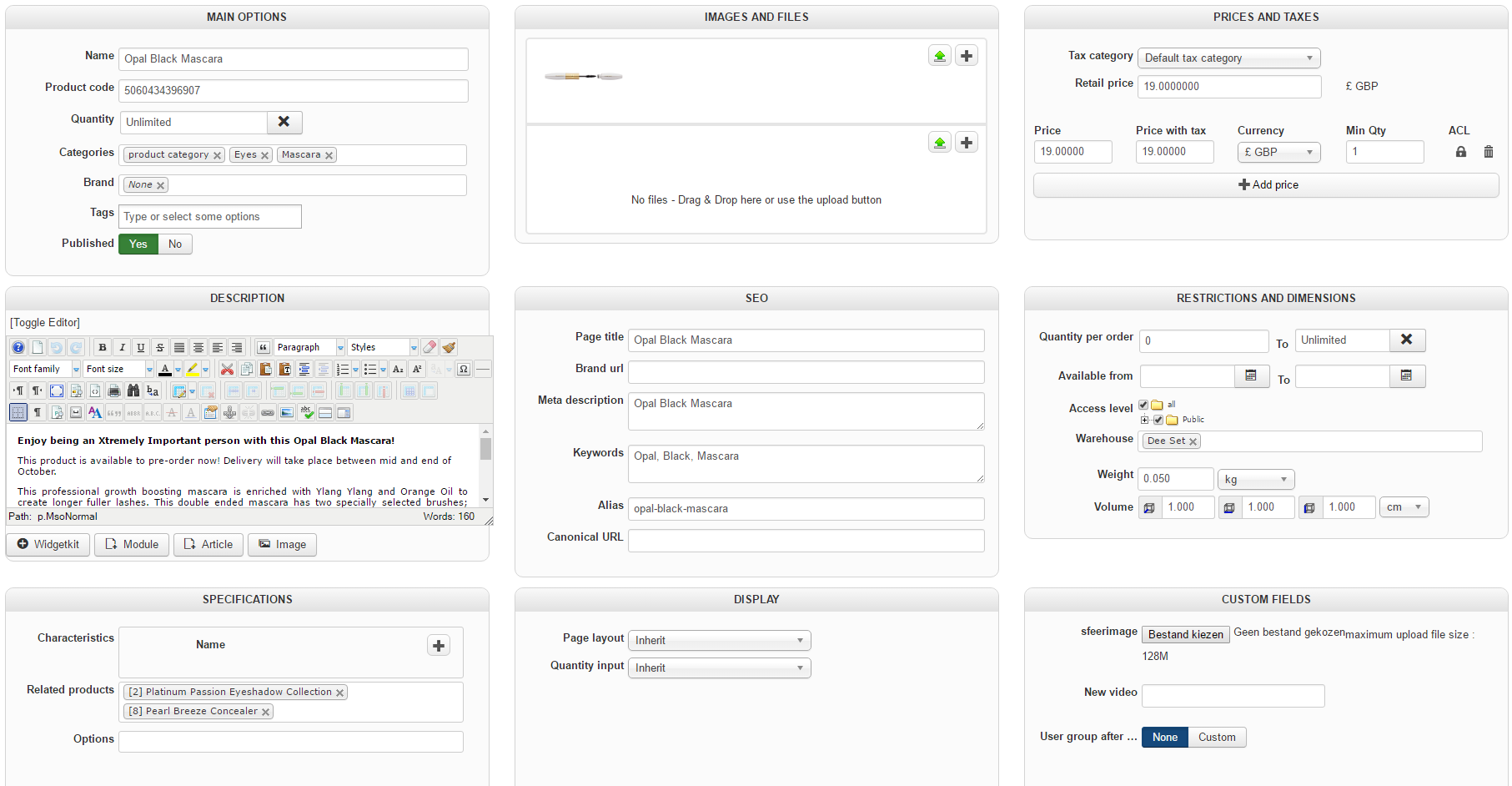
Task: Remove formatting with the eraser icon
Action: coord(429,347)
